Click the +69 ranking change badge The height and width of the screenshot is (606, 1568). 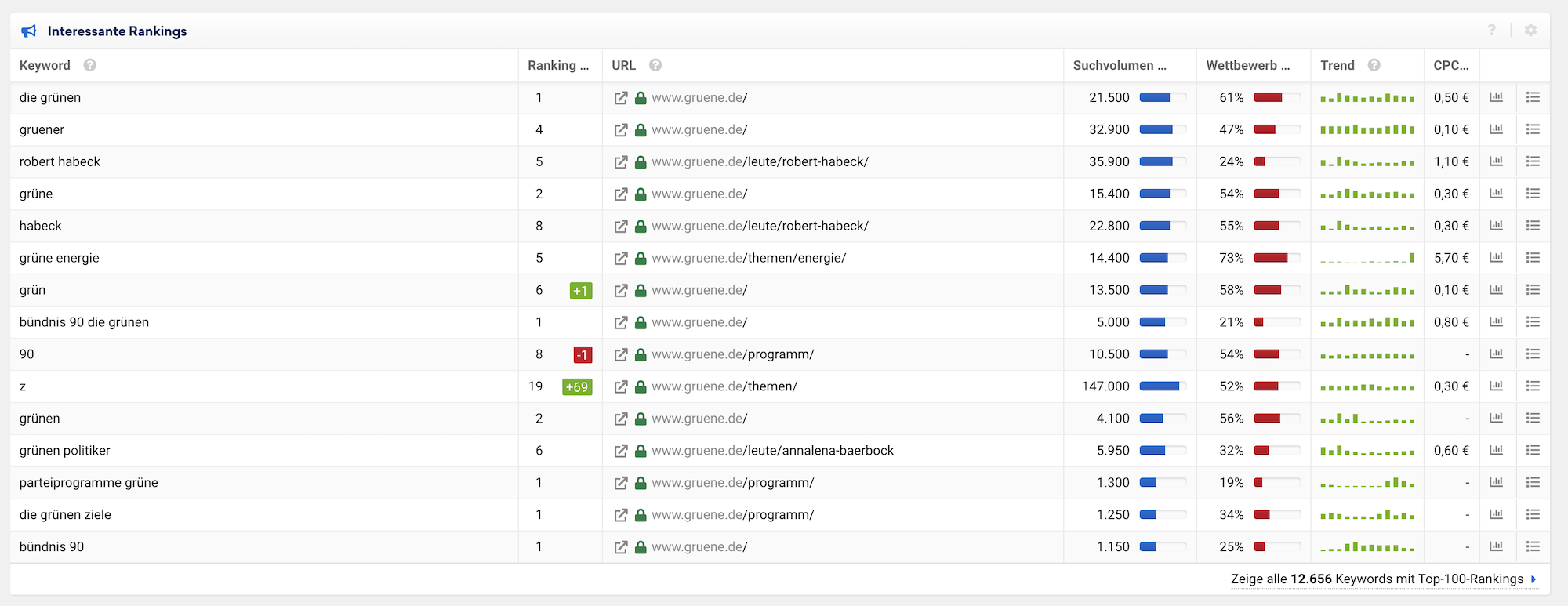click(x=577, y=387)
